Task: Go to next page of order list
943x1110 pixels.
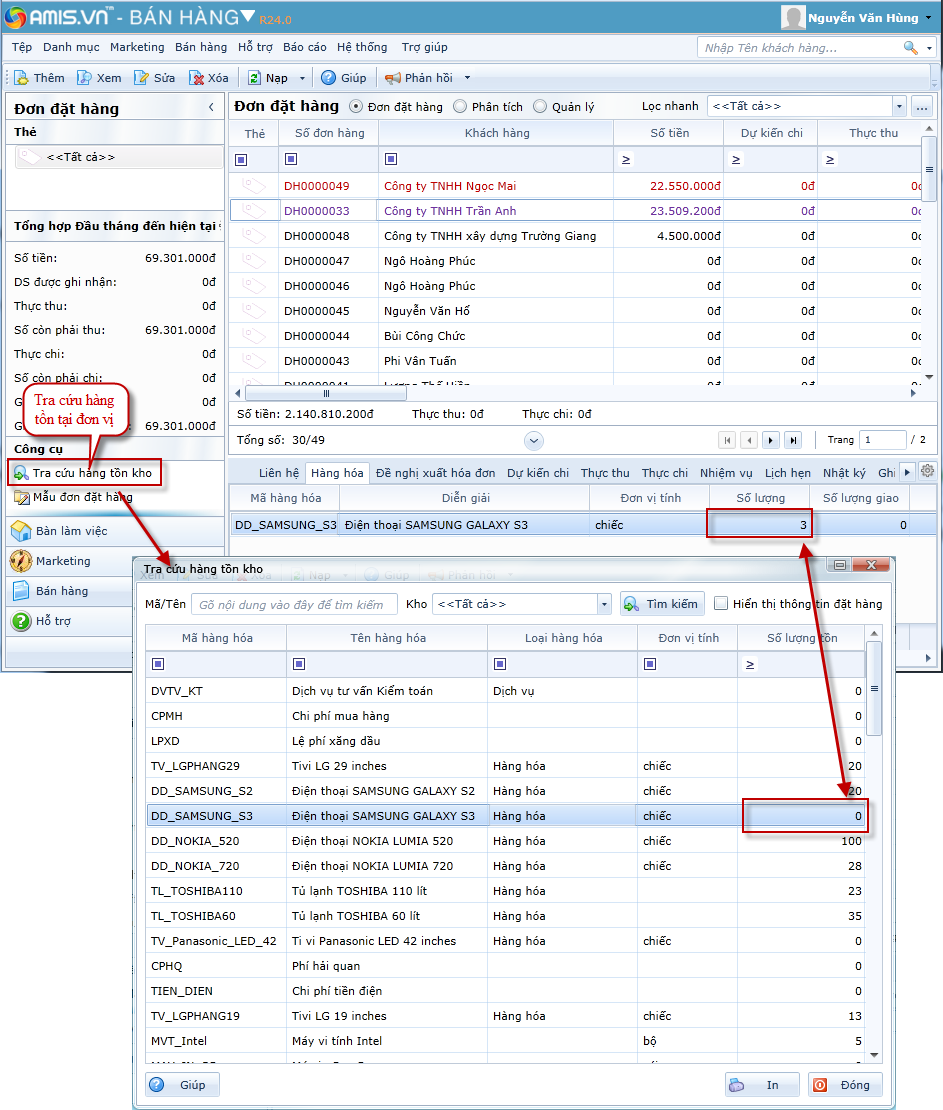Action: pos(771,440)
